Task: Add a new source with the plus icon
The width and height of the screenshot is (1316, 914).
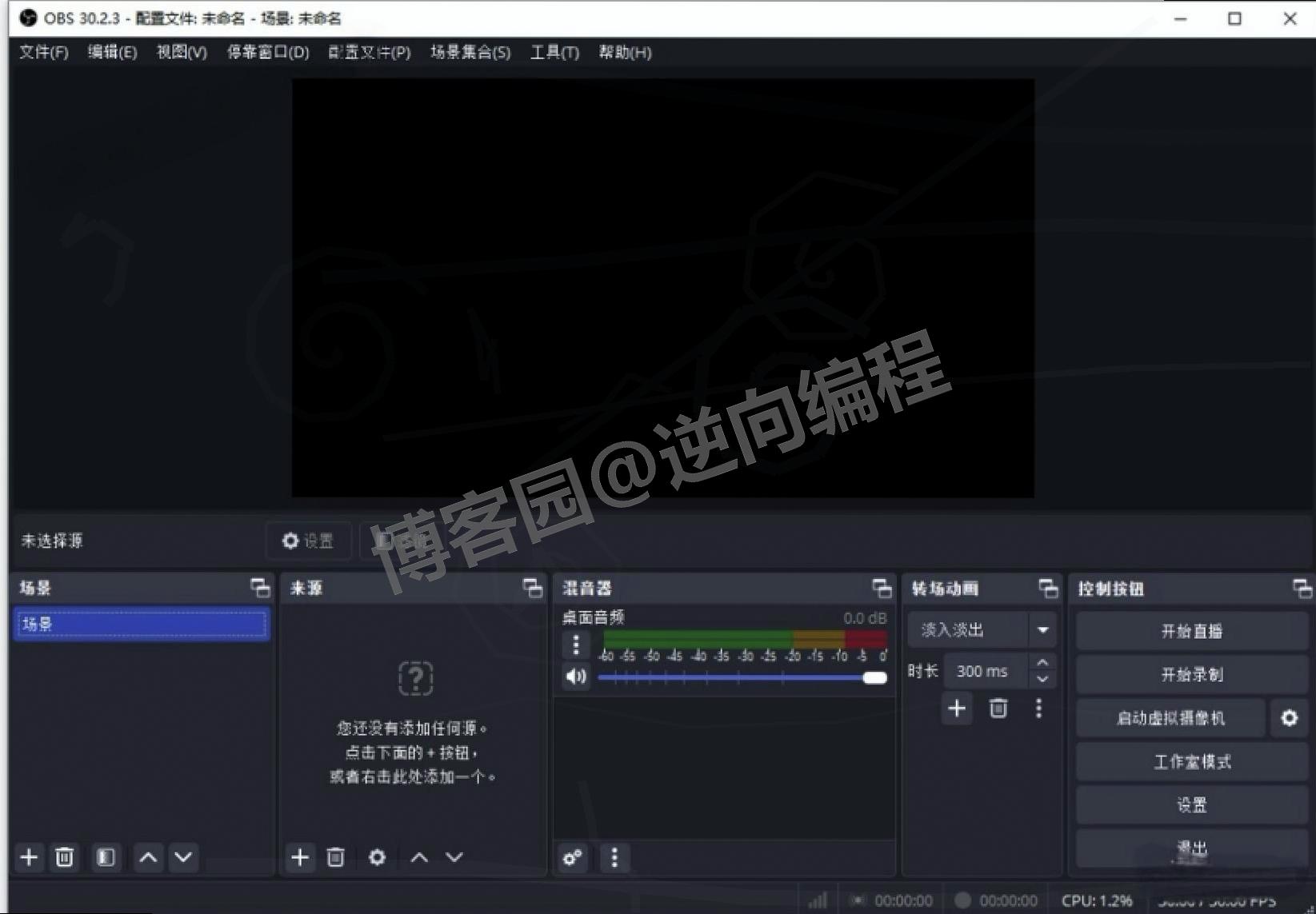Action: 300,857
